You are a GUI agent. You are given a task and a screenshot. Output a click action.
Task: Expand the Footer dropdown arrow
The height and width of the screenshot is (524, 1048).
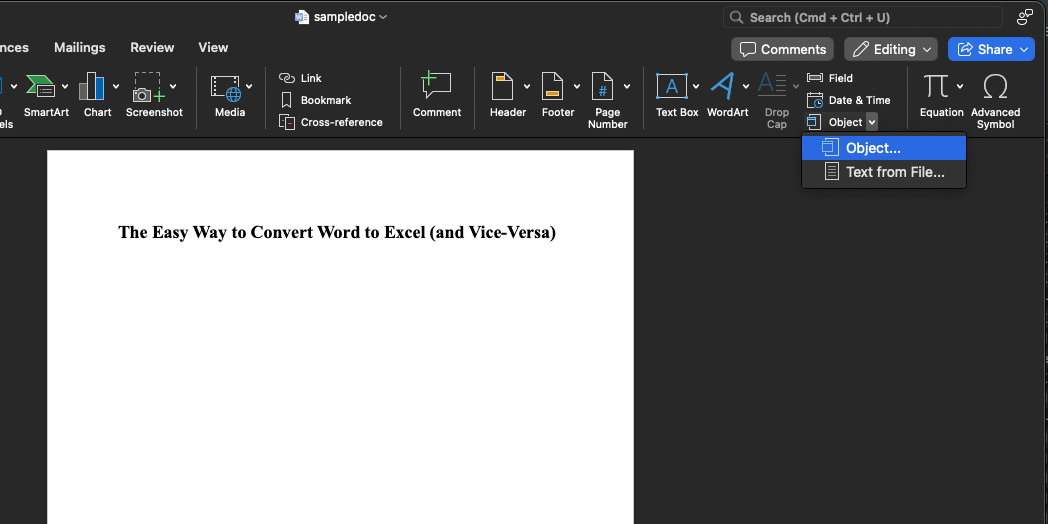(577, 86)
